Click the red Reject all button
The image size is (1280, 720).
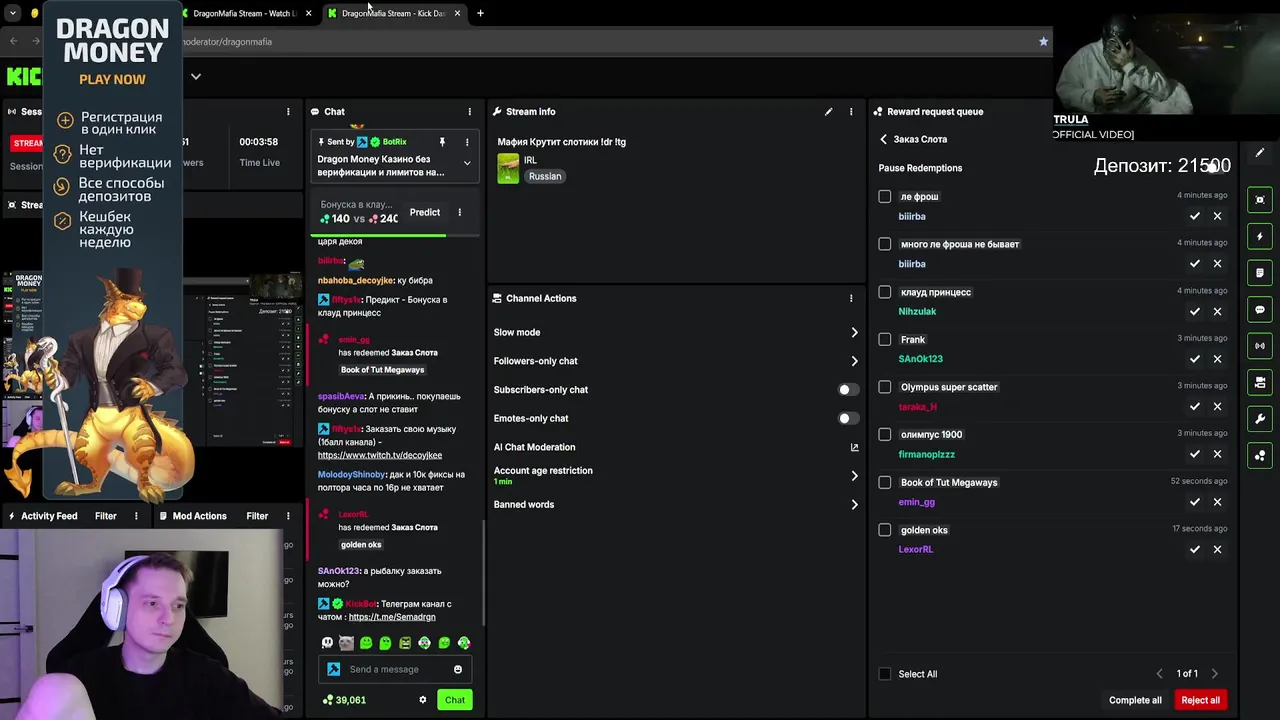point(1200,700)
